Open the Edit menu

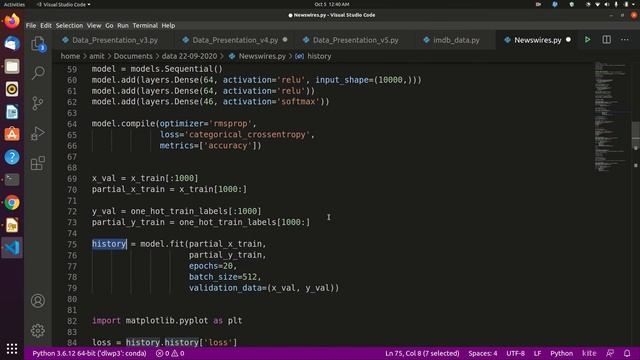click(46, 25)
